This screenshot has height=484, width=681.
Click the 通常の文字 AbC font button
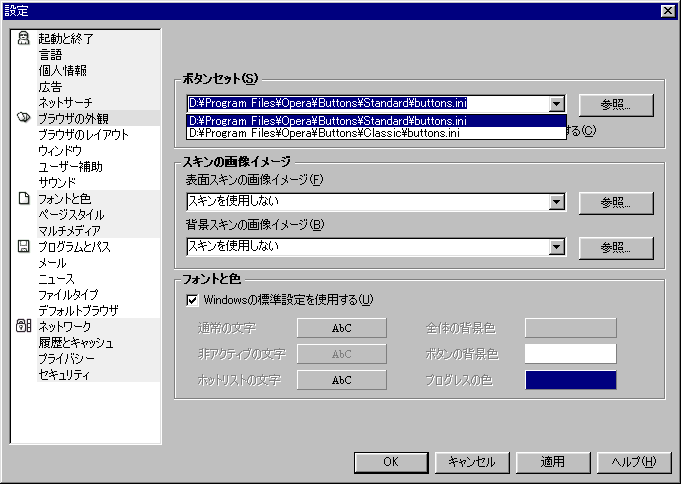(342, 328)
